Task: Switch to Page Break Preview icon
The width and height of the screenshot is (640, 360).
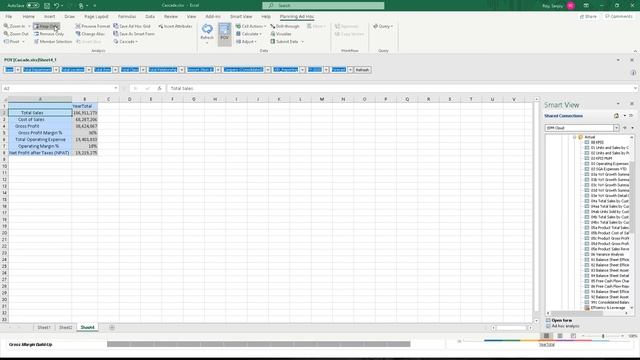Action: (x=573, y=336)
